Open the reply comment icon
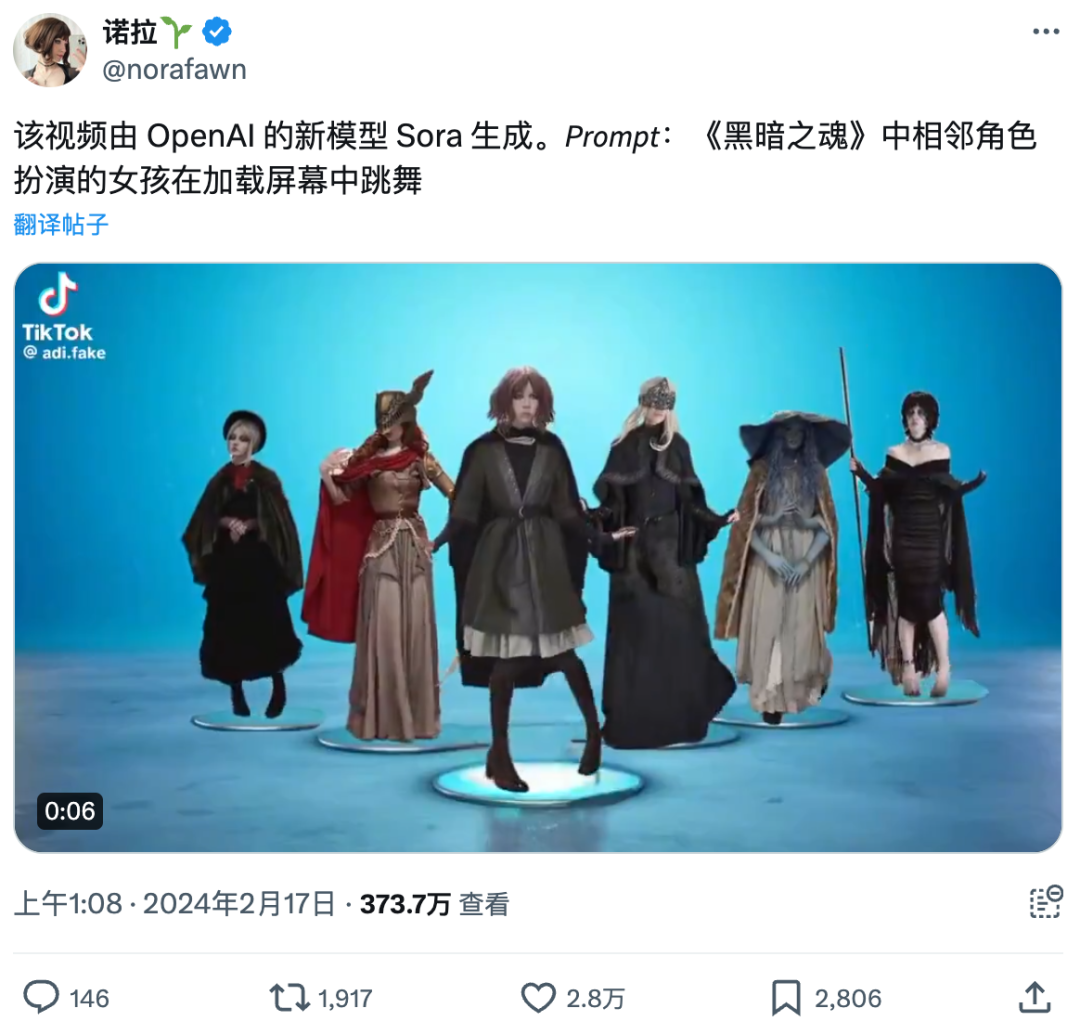Screen dimensions: 1080x1034 [x=41, y=997]
